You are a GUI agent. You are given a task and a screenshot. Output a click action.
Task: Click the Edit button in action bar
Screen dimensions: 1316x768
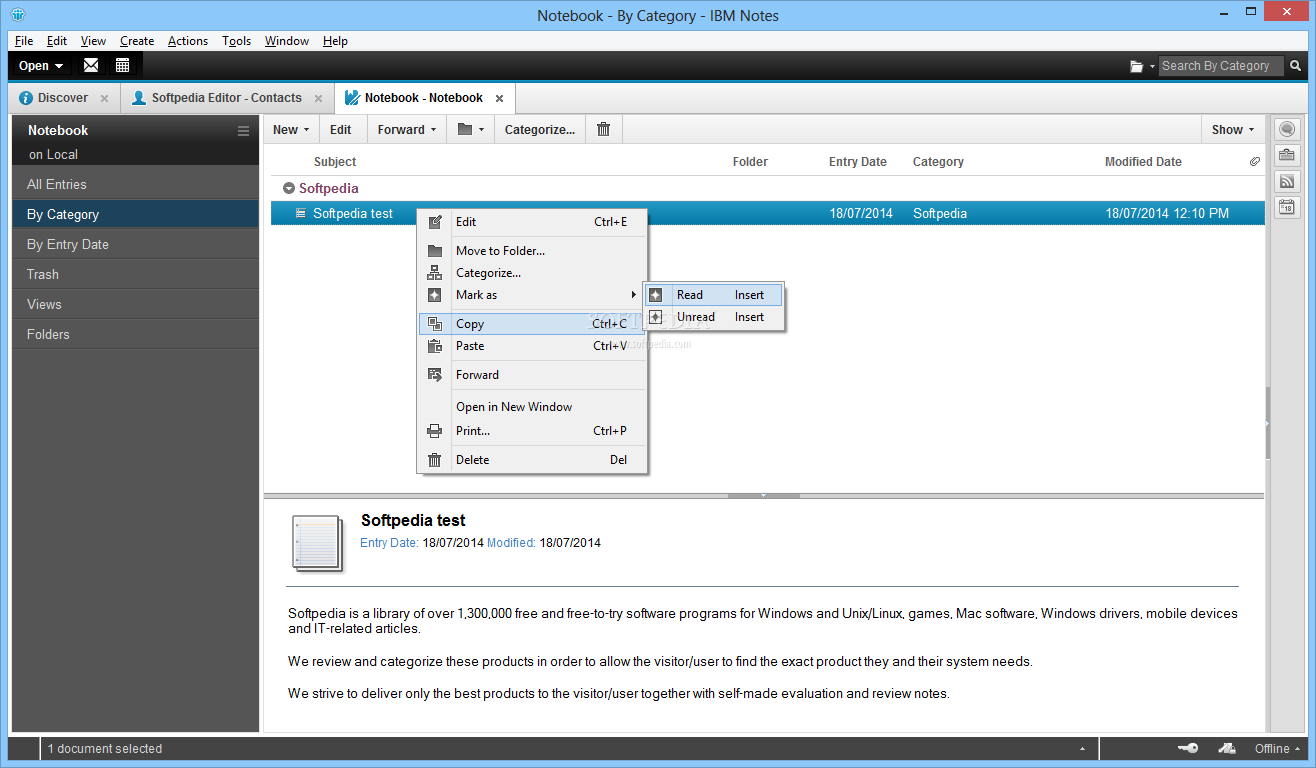click(341, 129)
